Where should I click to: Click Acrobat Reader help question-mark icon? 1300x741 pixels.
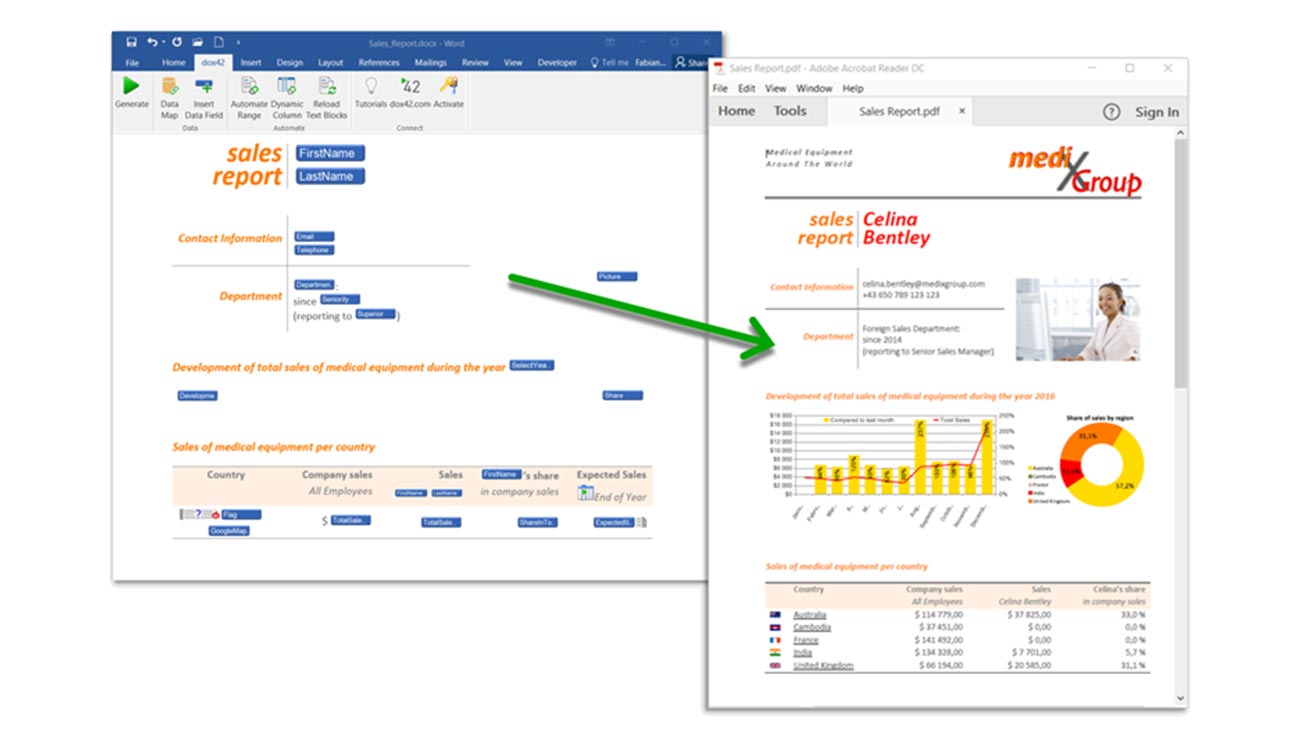pyautogui.click(x=1111, y=112)
